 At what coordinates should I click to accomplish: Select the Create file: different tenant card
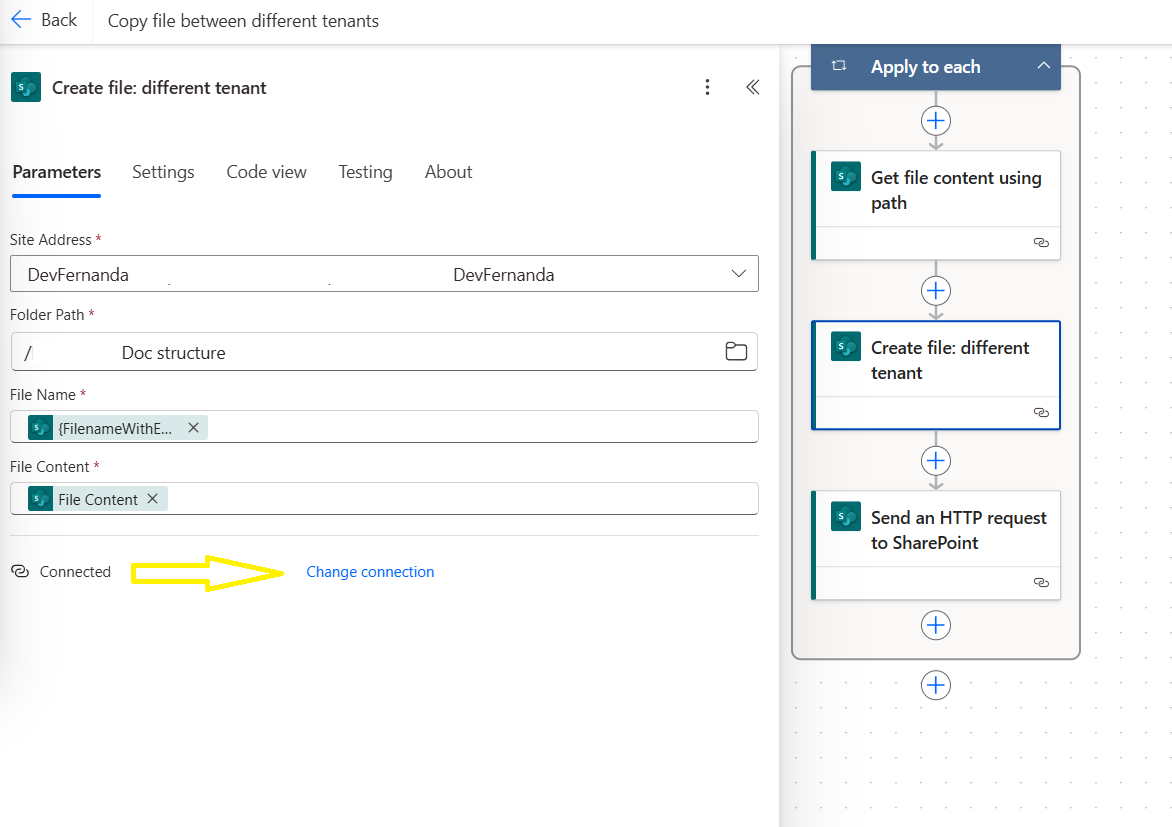coord(936,375)
